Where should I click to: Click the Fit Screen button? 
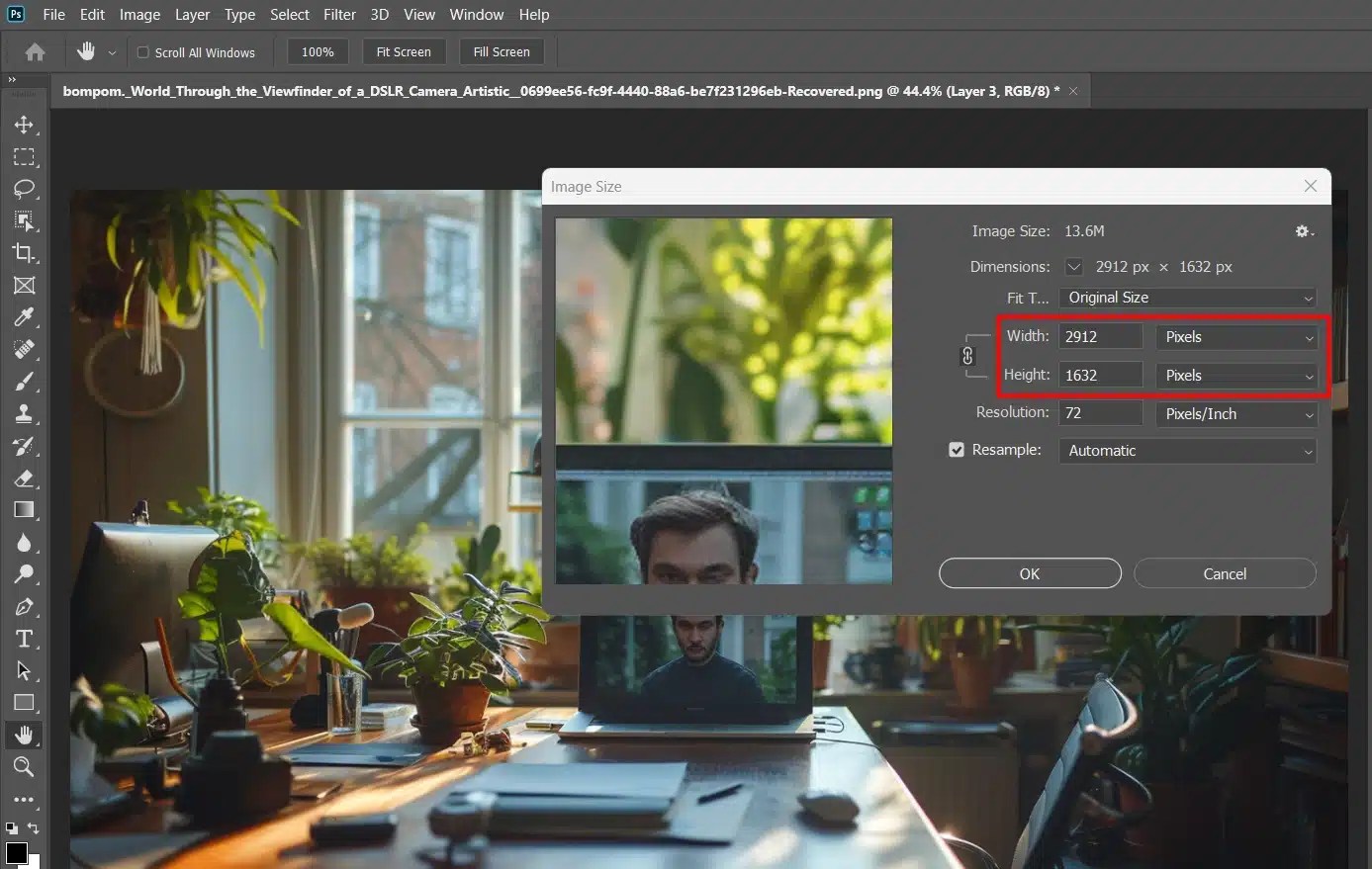click(404, 52)
